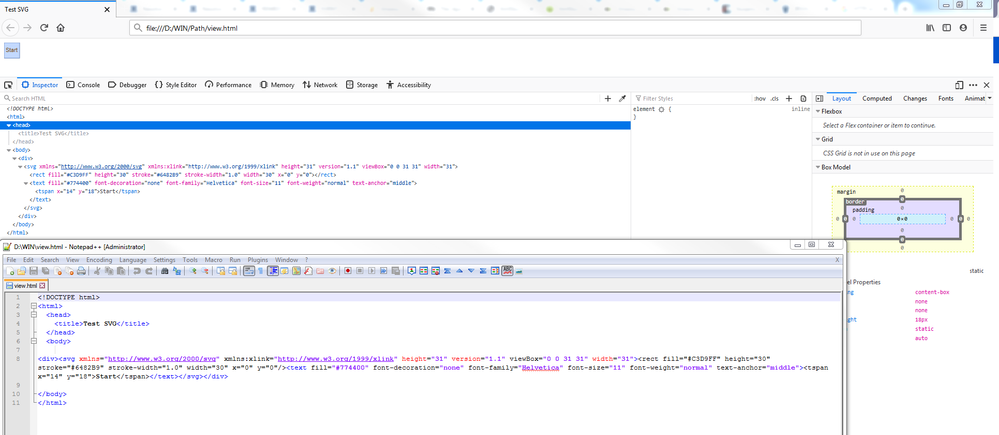Viewport: 999px width, 435px height.
Task: Toggle the :hov pseudo-class panel
Action: tap(759, 99)
